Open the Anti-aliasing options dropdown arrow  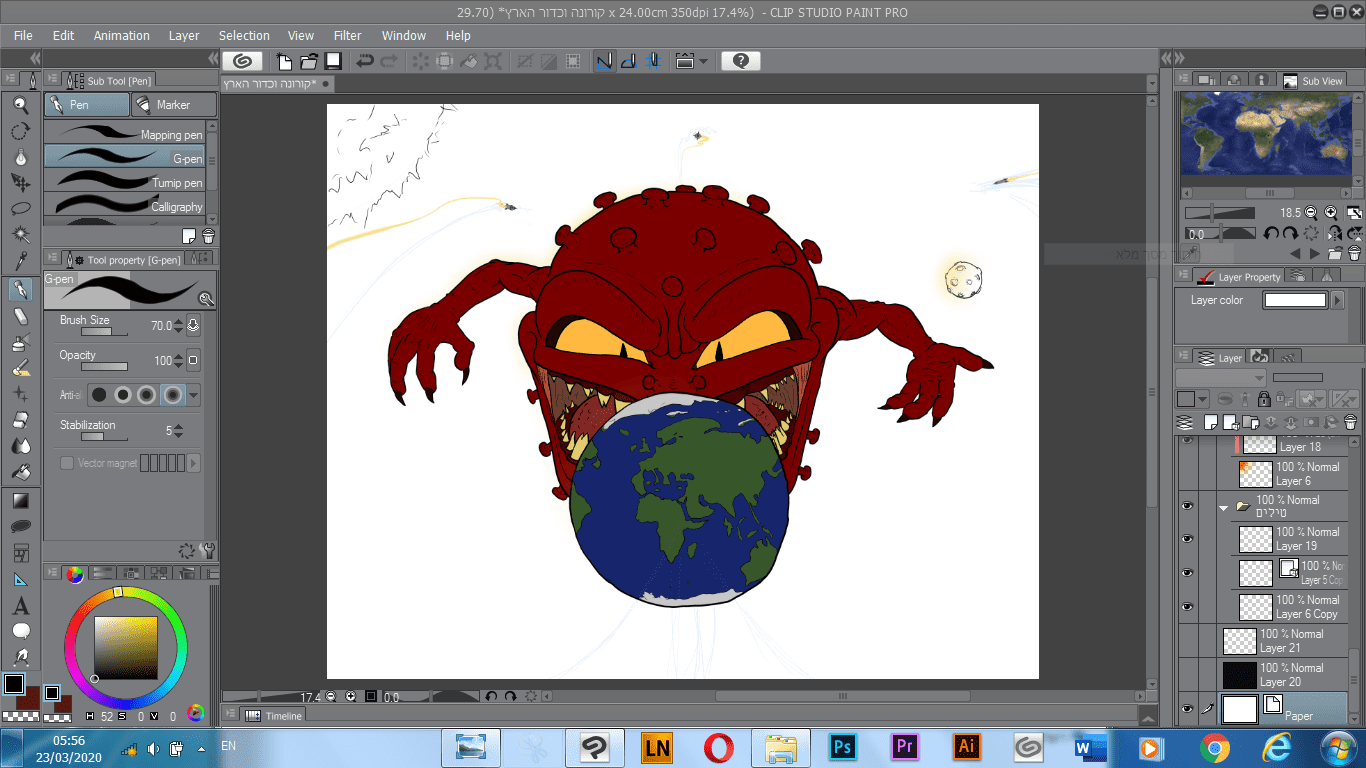[194, 395]
